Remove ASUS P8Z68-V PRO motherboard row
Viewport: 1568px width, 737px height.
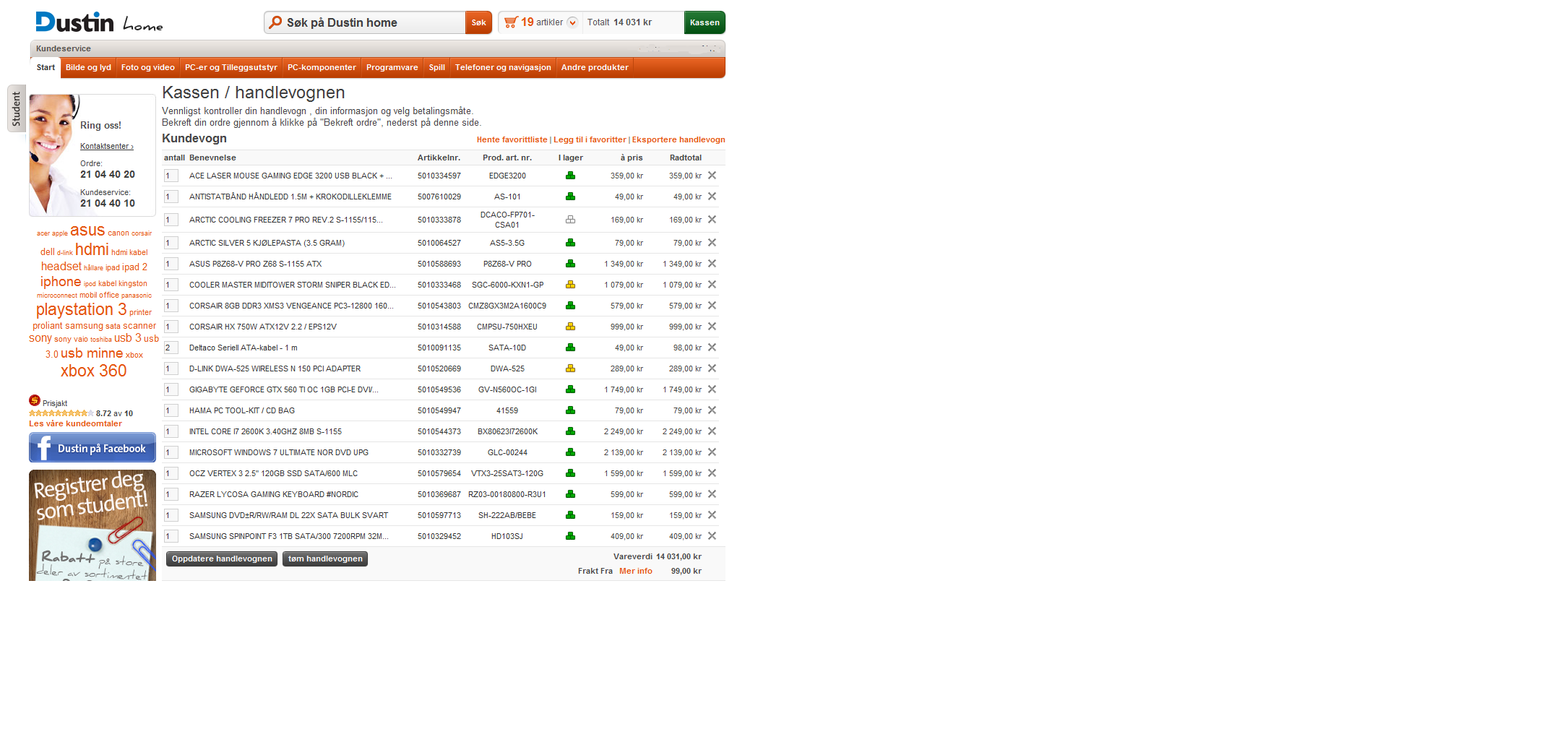[x=712, y=264]
